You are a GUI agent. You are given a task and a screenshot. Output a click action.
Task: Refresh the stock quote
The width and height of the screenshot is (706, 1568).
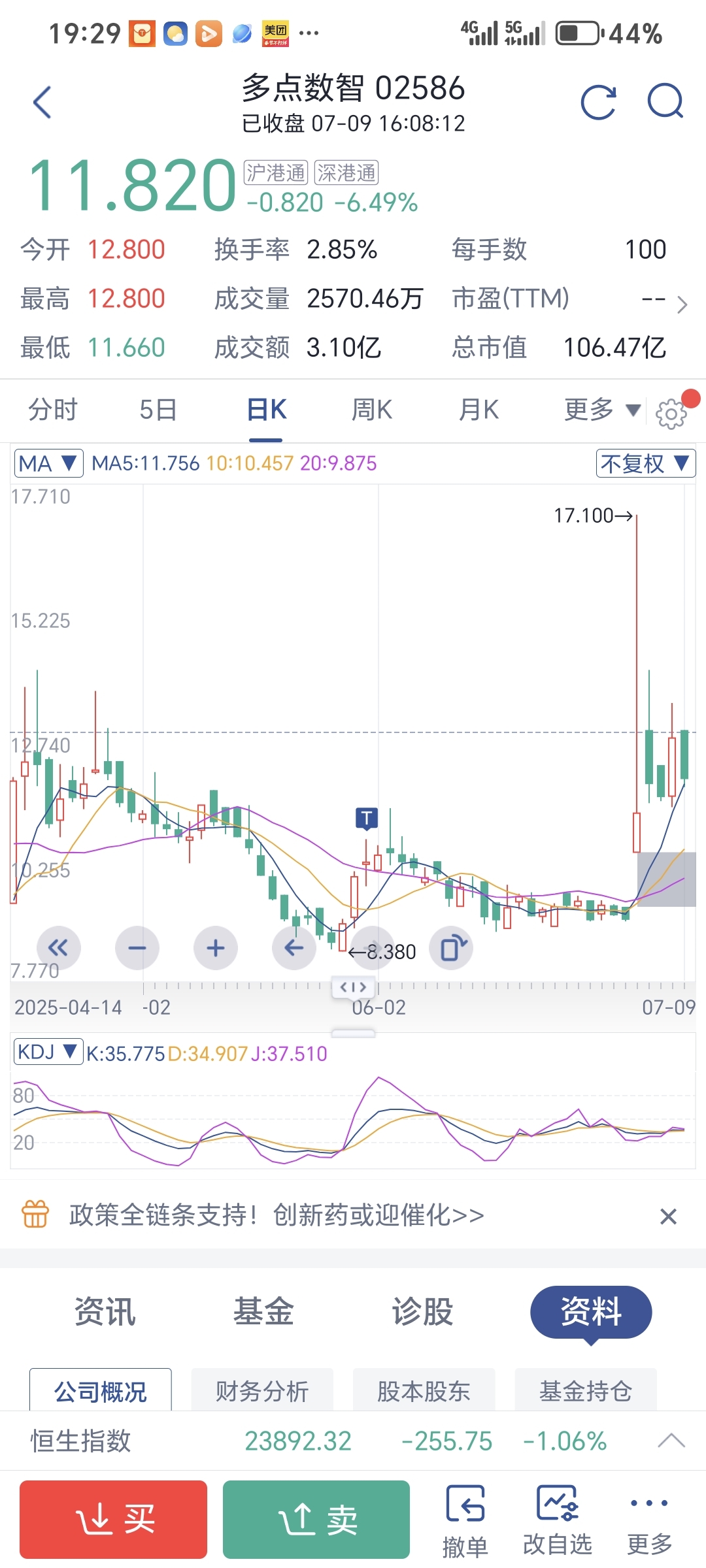(x=598, y=103)
